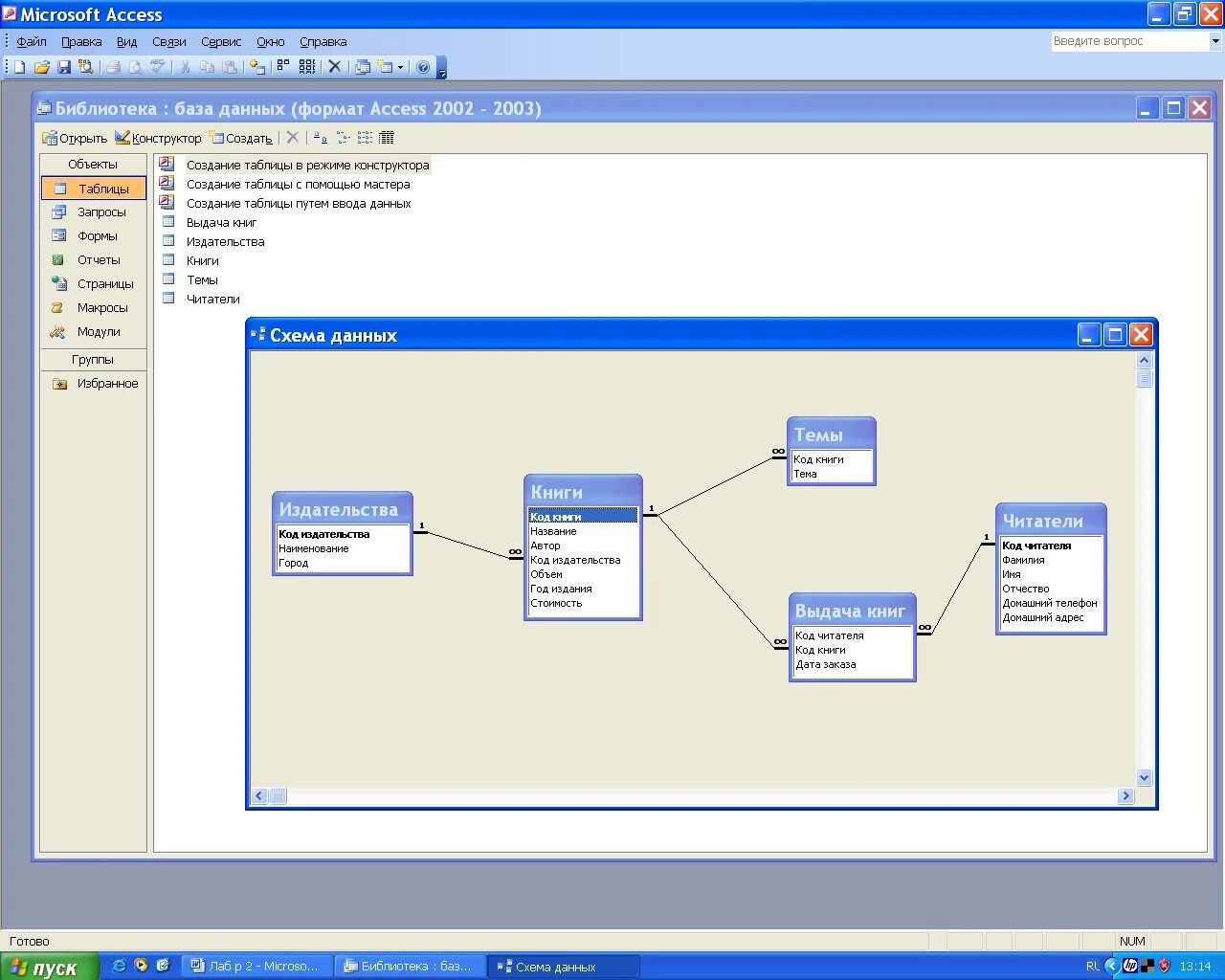Select Формы in the objects panel
The image size is (1225, 980).
(94, 236)
